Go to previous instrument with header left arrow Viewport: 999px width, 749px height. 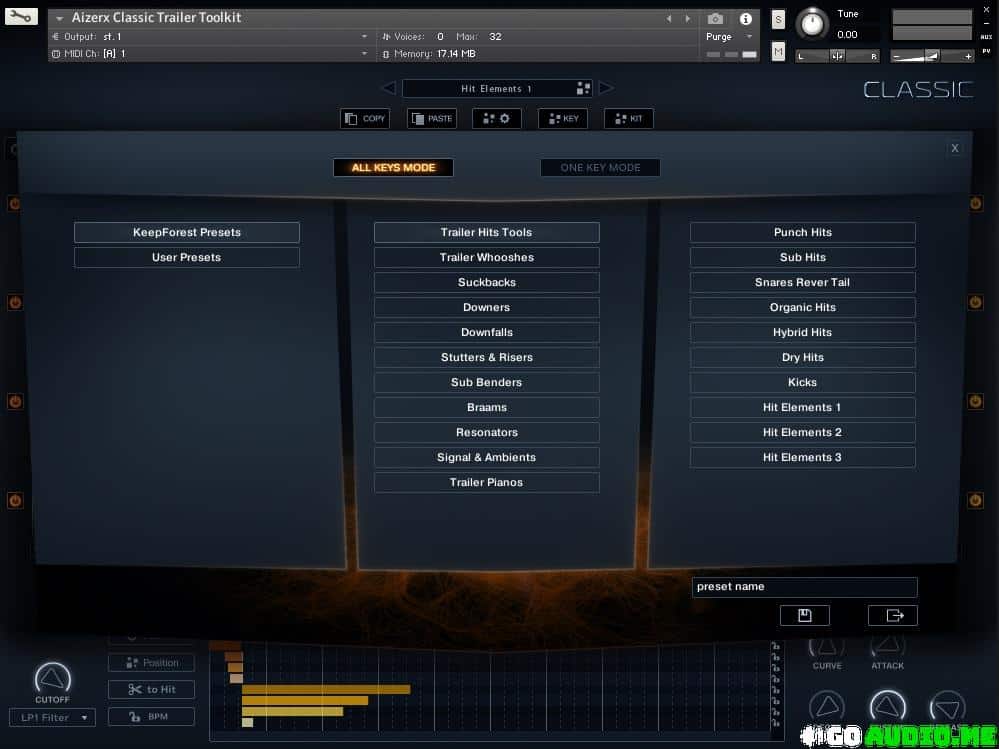coord(669,19)
